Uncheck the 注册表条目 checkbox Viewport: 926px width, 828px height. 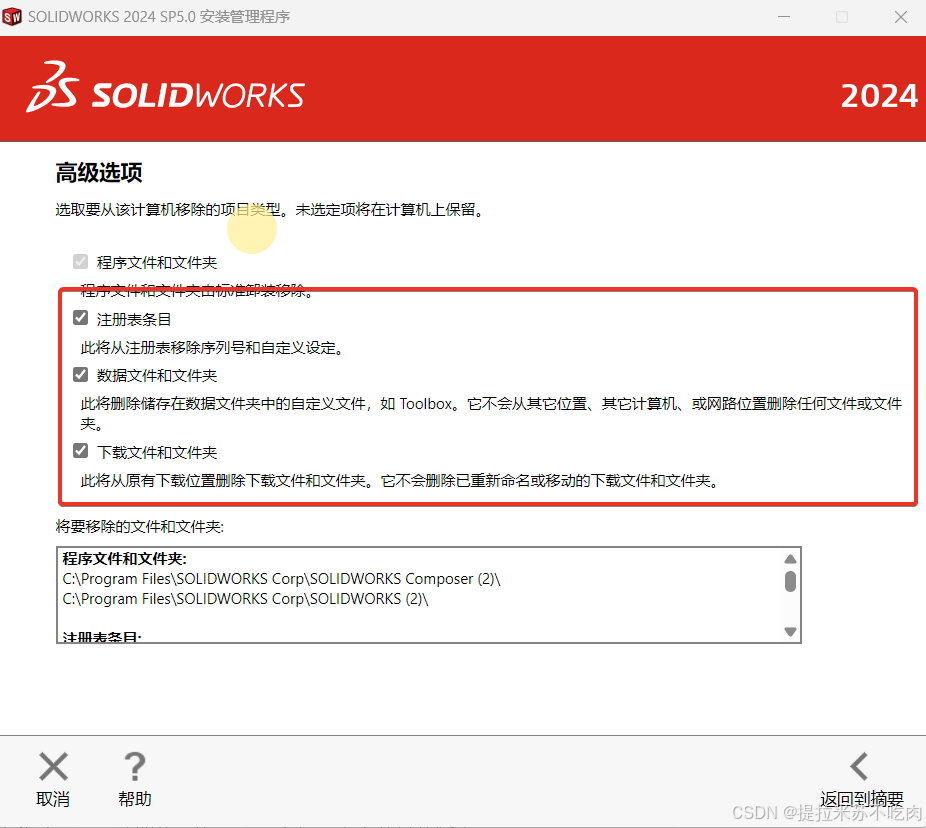(81, 318)
